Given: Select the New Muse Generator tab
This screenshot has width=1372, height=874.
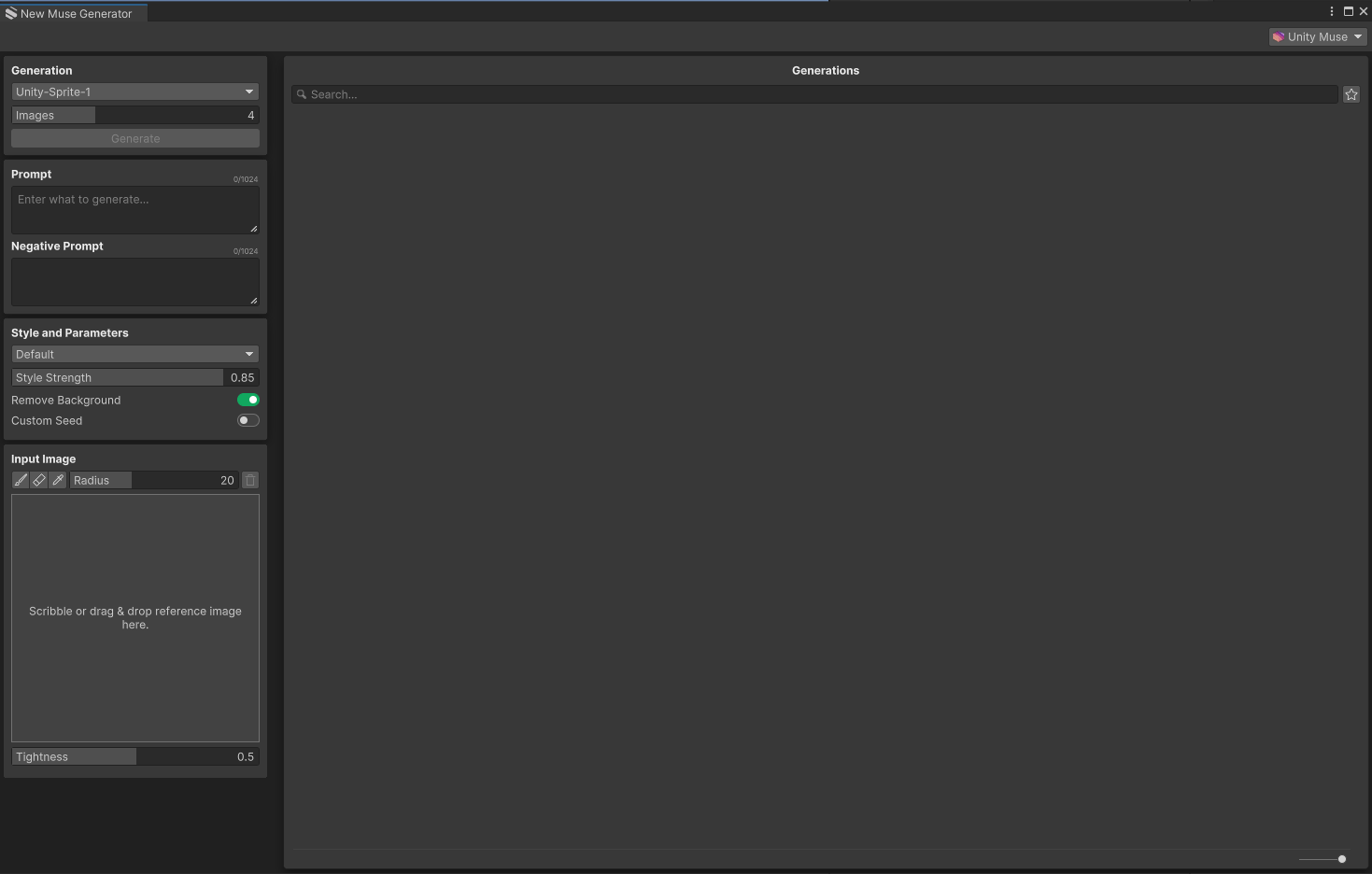Looking at the screenshot, I should (73, 13).
